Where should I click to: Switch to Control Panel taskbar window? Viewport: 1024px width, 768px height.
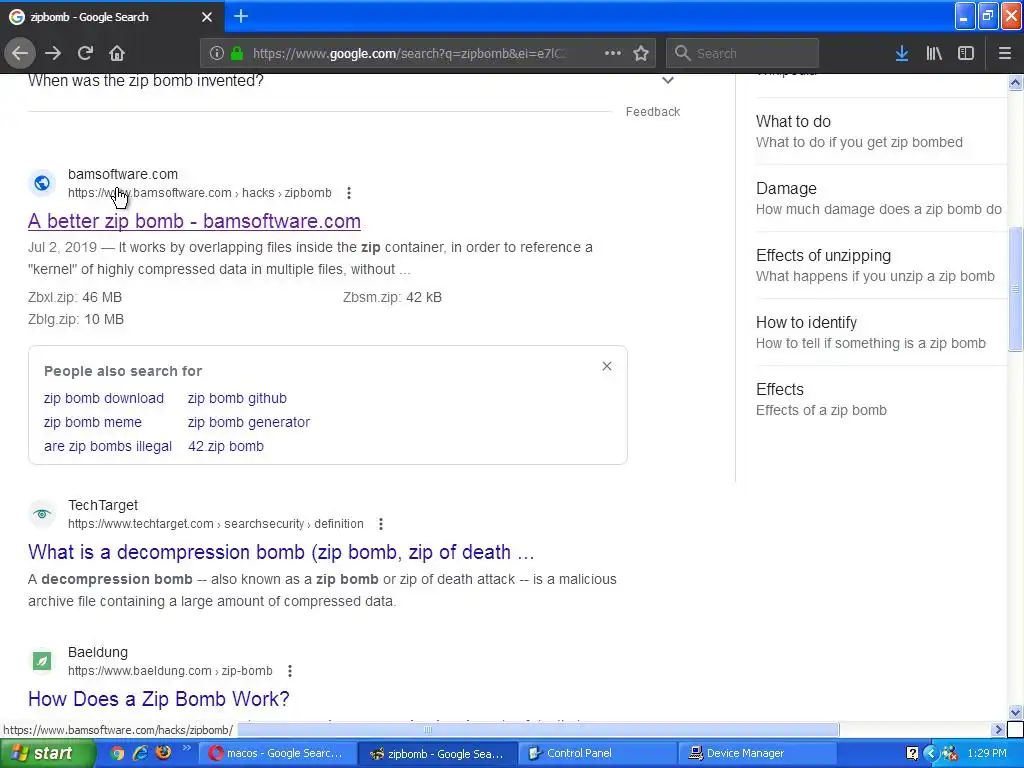599,753
